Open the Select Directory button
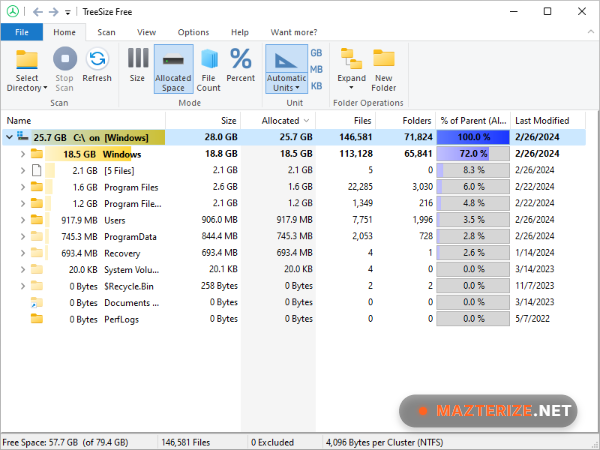The width and height of the screenshot is (600, 450). click(x=27, y=70)
